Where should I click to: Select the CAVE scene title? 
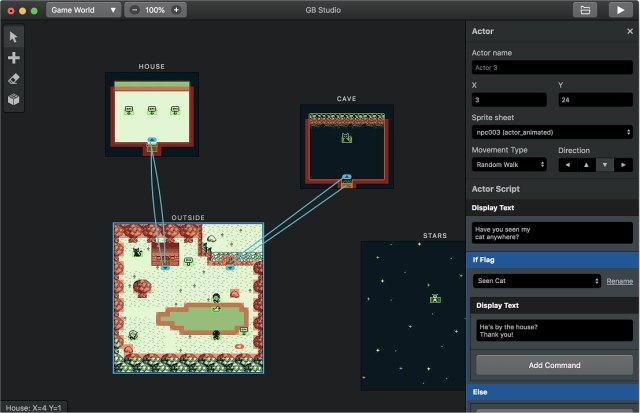click(347, 99)
